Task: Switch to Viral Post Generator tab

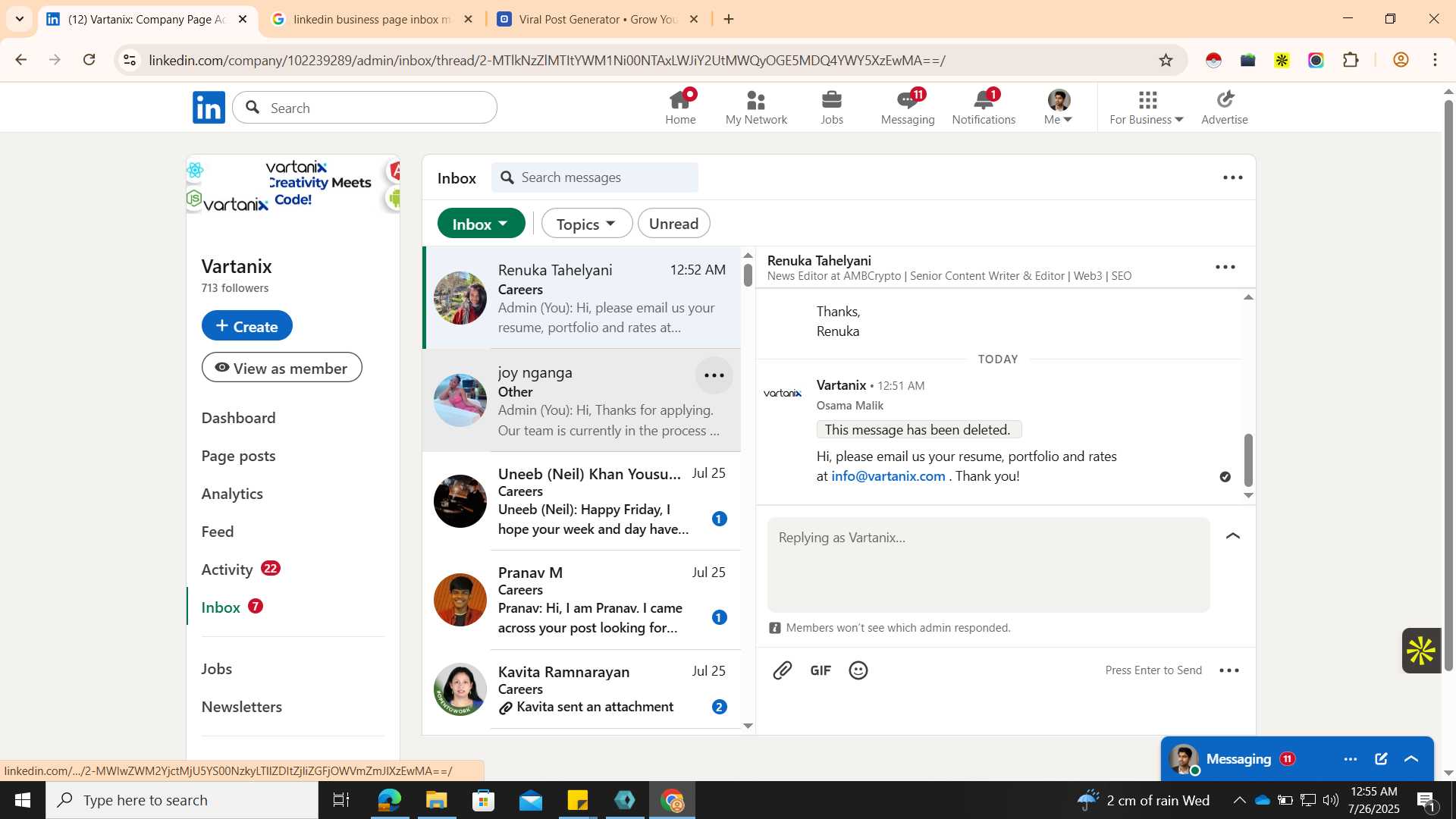Action: click(598, 19)
